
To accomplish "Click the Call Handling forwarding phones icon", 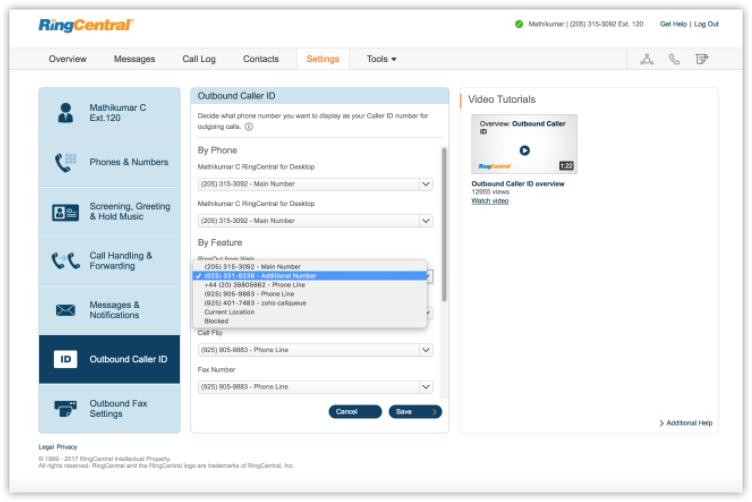I will tap(65, 261).
